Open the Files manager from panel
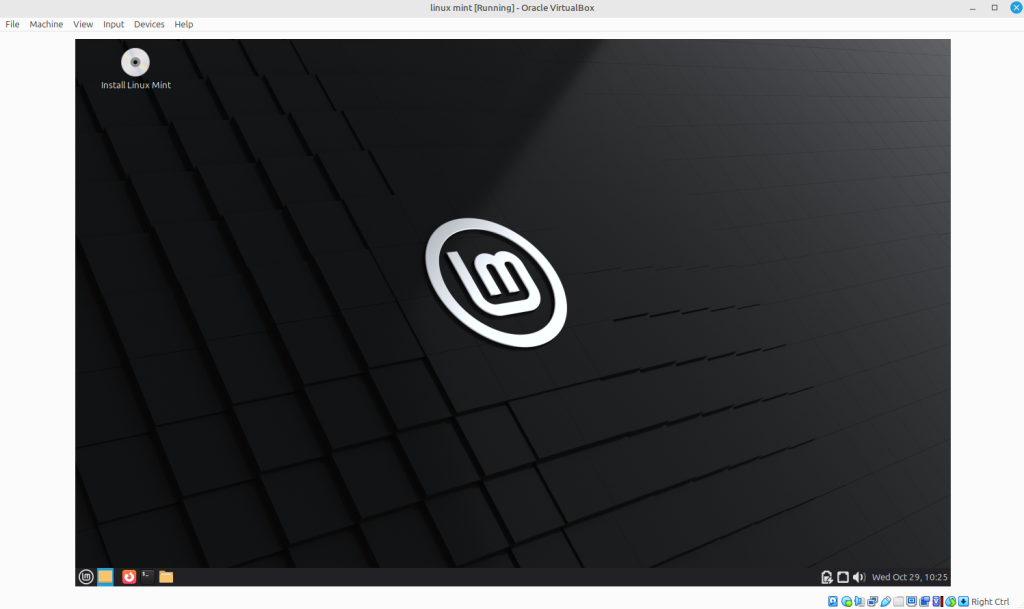1024x609 pixels. pos(166,577)
